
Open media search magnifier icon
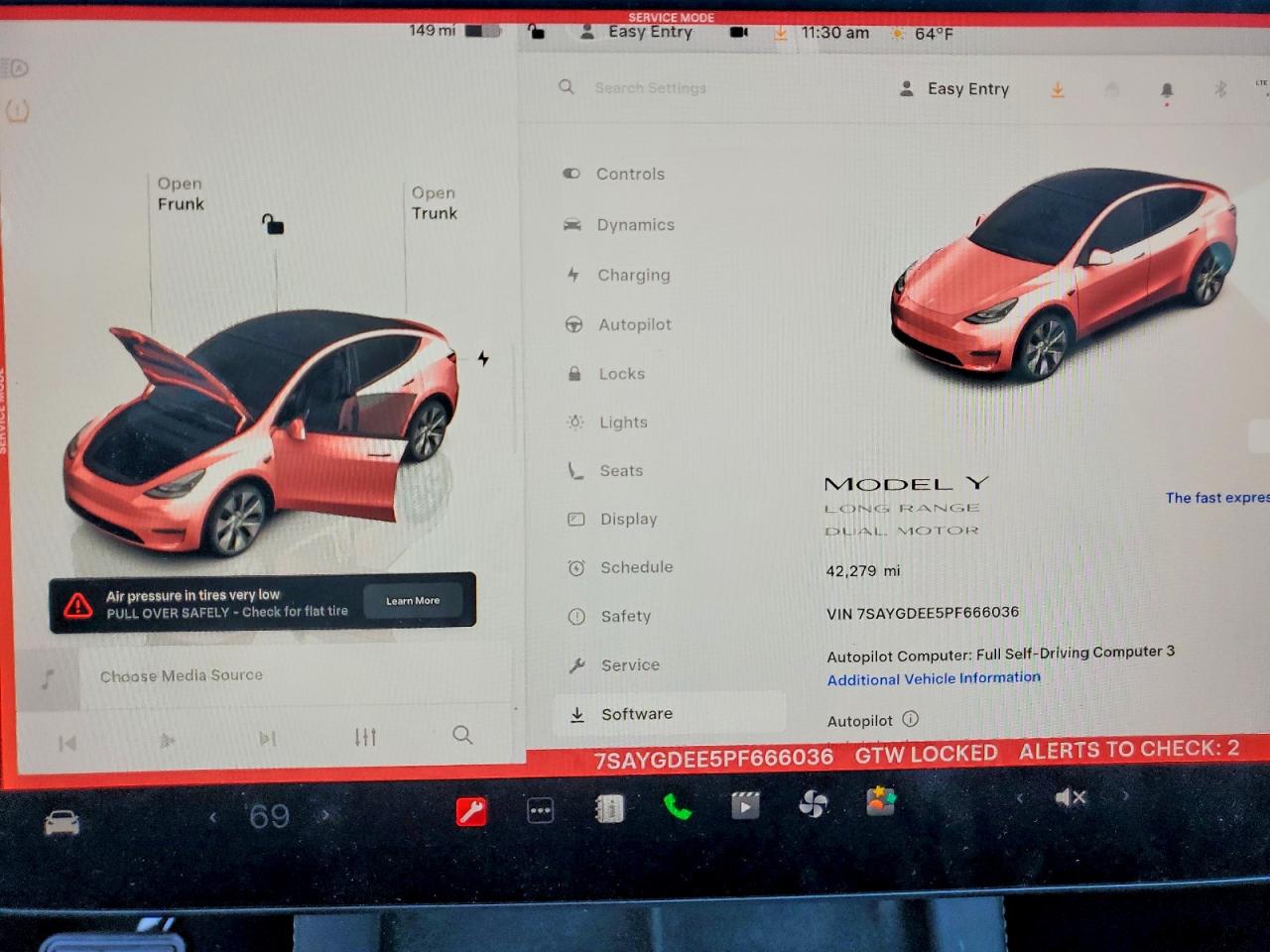(462, 735)
